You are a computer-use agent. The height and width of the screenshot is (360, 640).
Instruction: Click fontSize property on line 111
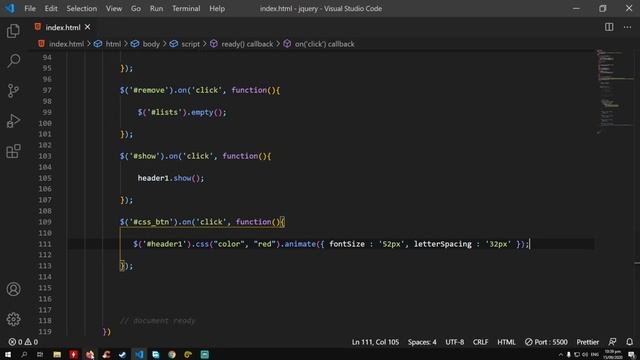[347, 244]
